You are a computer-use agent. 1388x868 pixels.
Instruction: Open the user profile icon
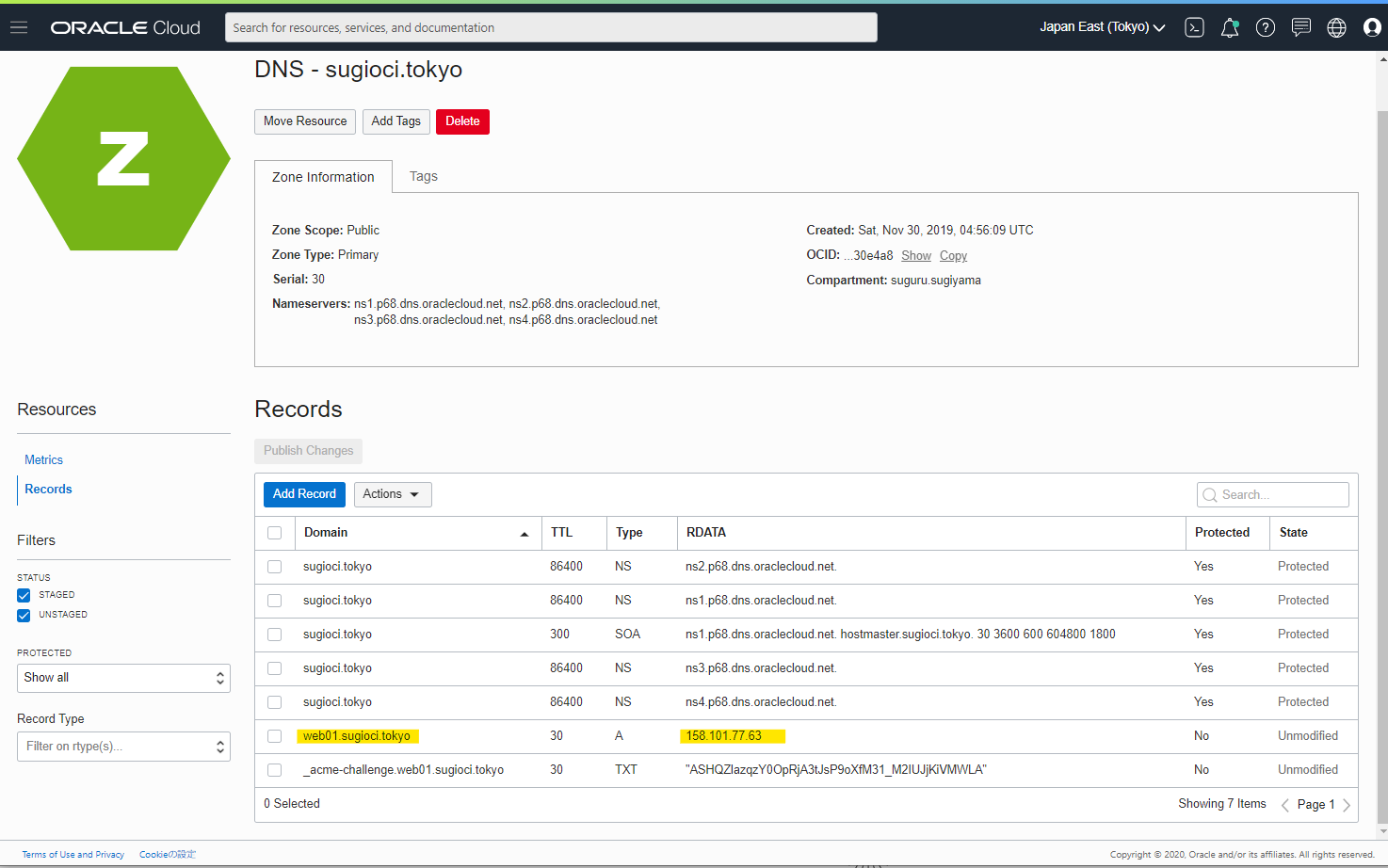pyautogui.click(x=1372, y=27)
